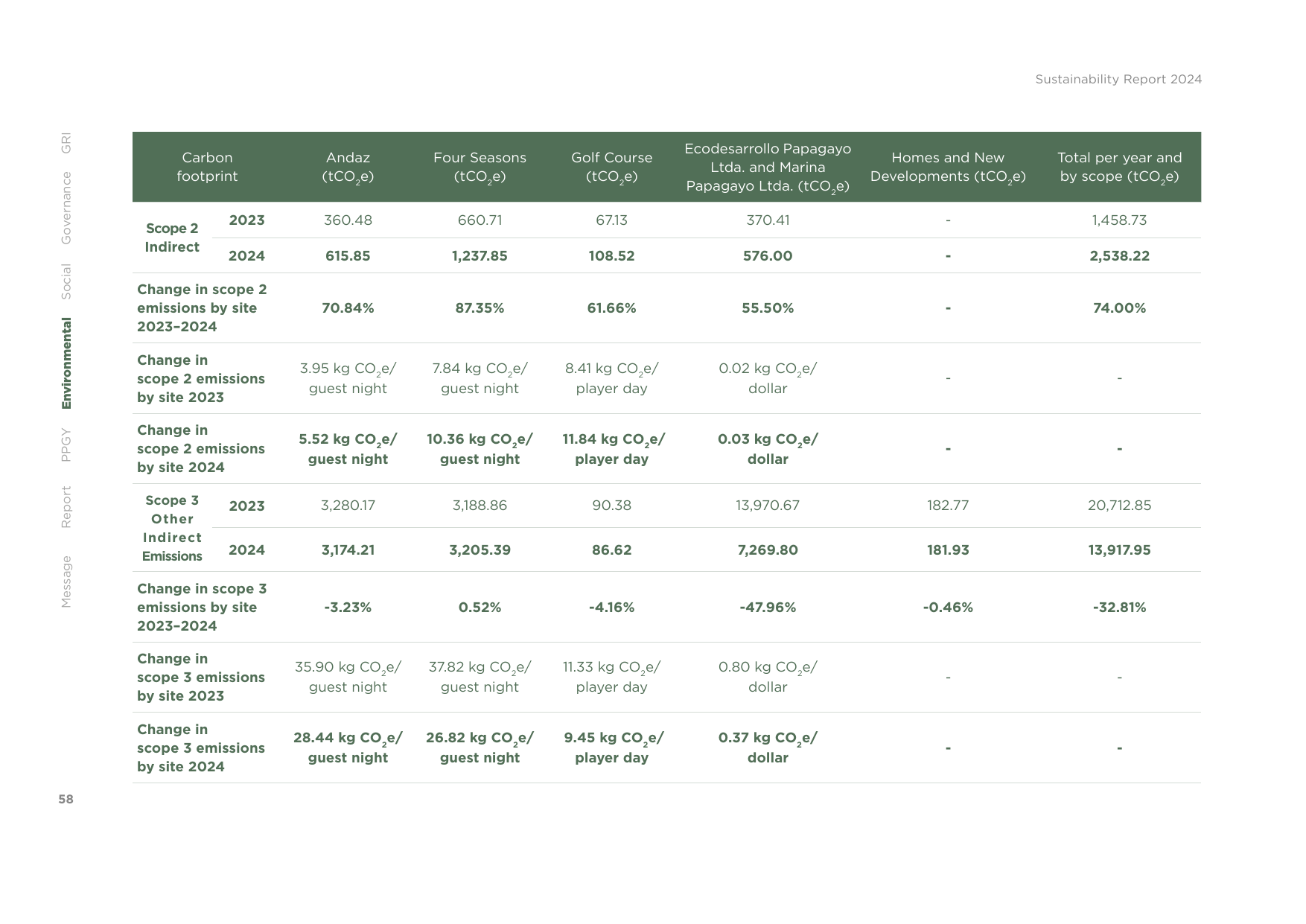Click the scope 3 total 13,917.95
1306x924 pixels.
click(1119, 550)
